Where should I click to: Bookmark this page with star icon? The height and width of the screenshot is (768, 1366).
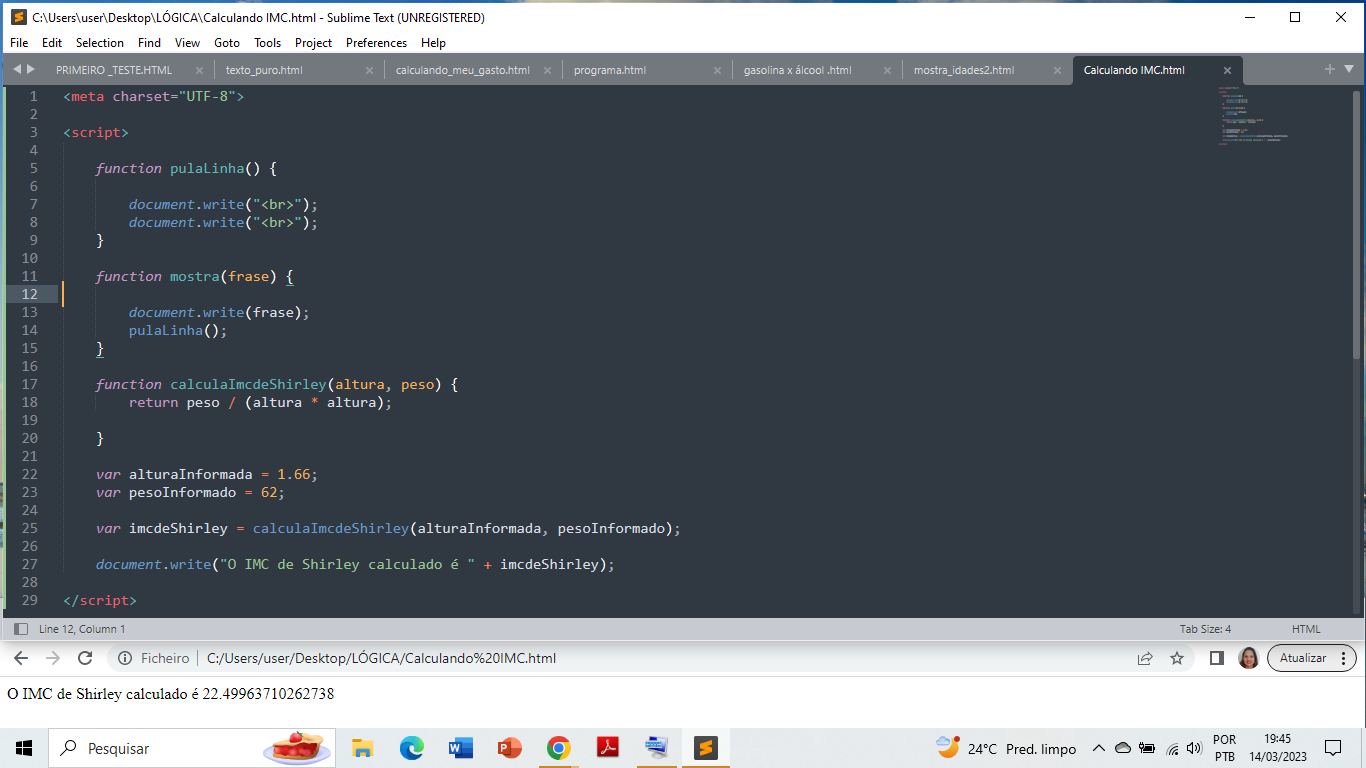(x=1177, y=658)
